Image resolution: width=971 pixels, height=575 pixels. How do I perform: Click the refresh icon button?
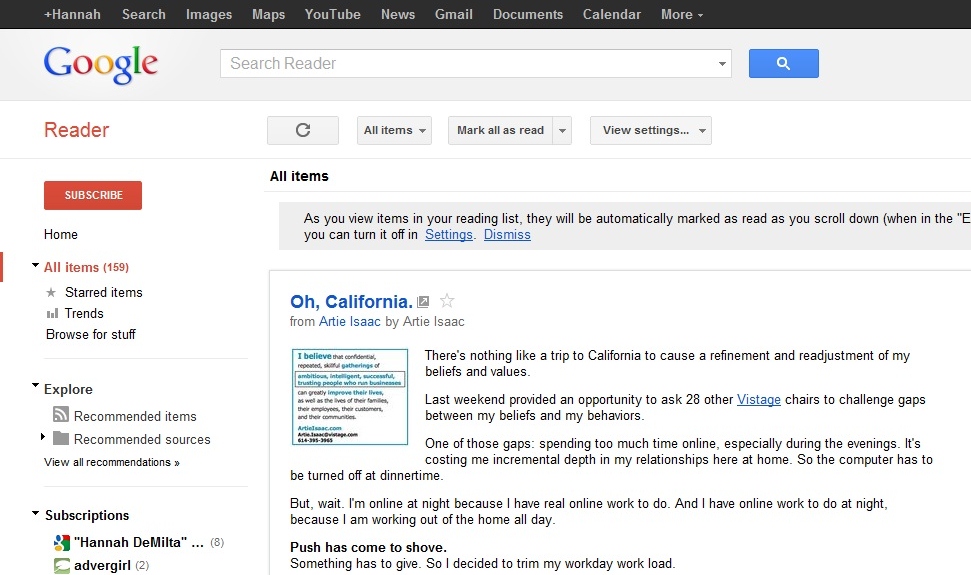tap(303, 130)
